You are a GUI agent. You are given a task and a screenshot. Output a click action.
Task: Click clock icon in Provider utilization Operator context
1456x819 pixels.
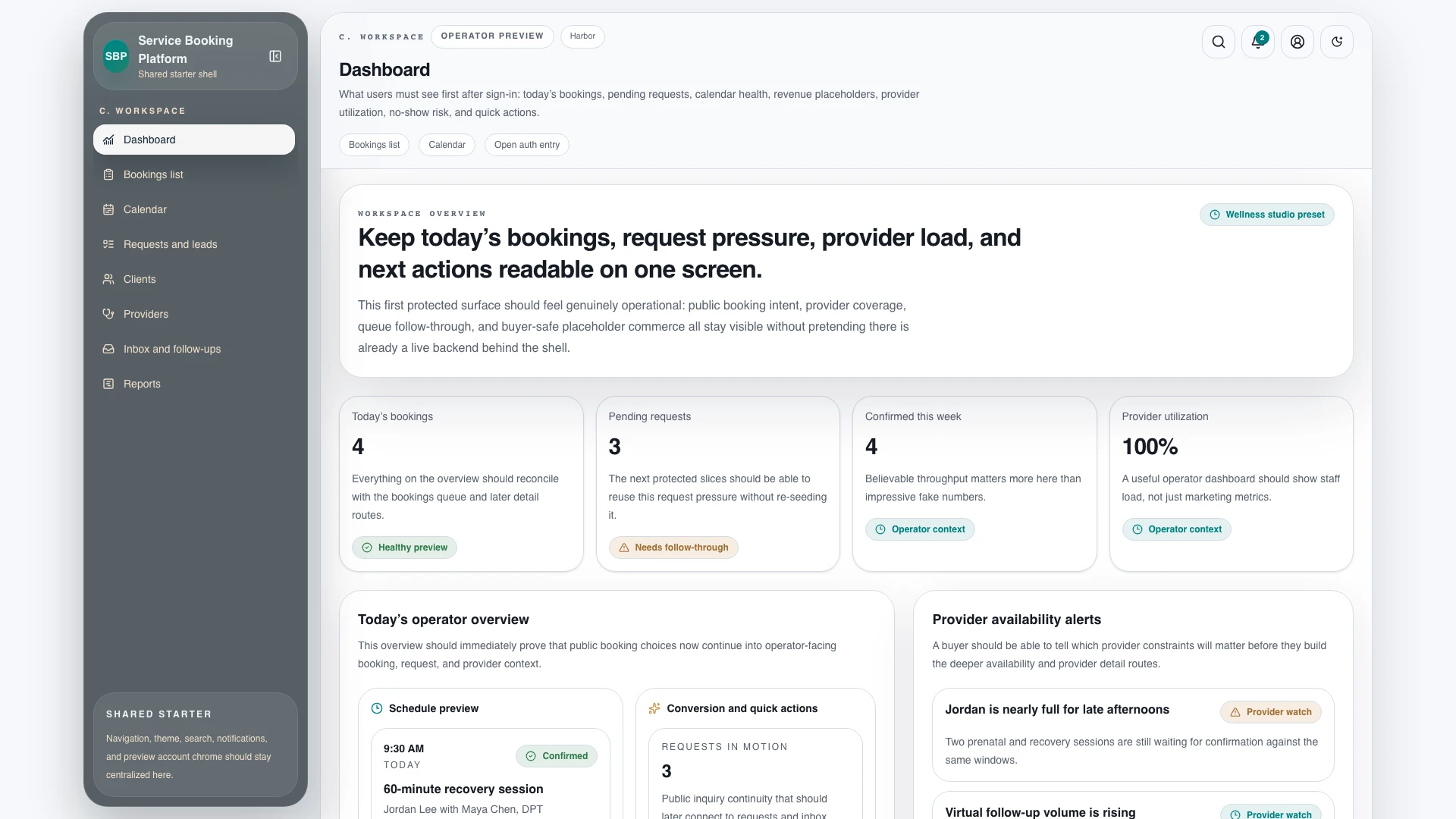pos(1137,529)
